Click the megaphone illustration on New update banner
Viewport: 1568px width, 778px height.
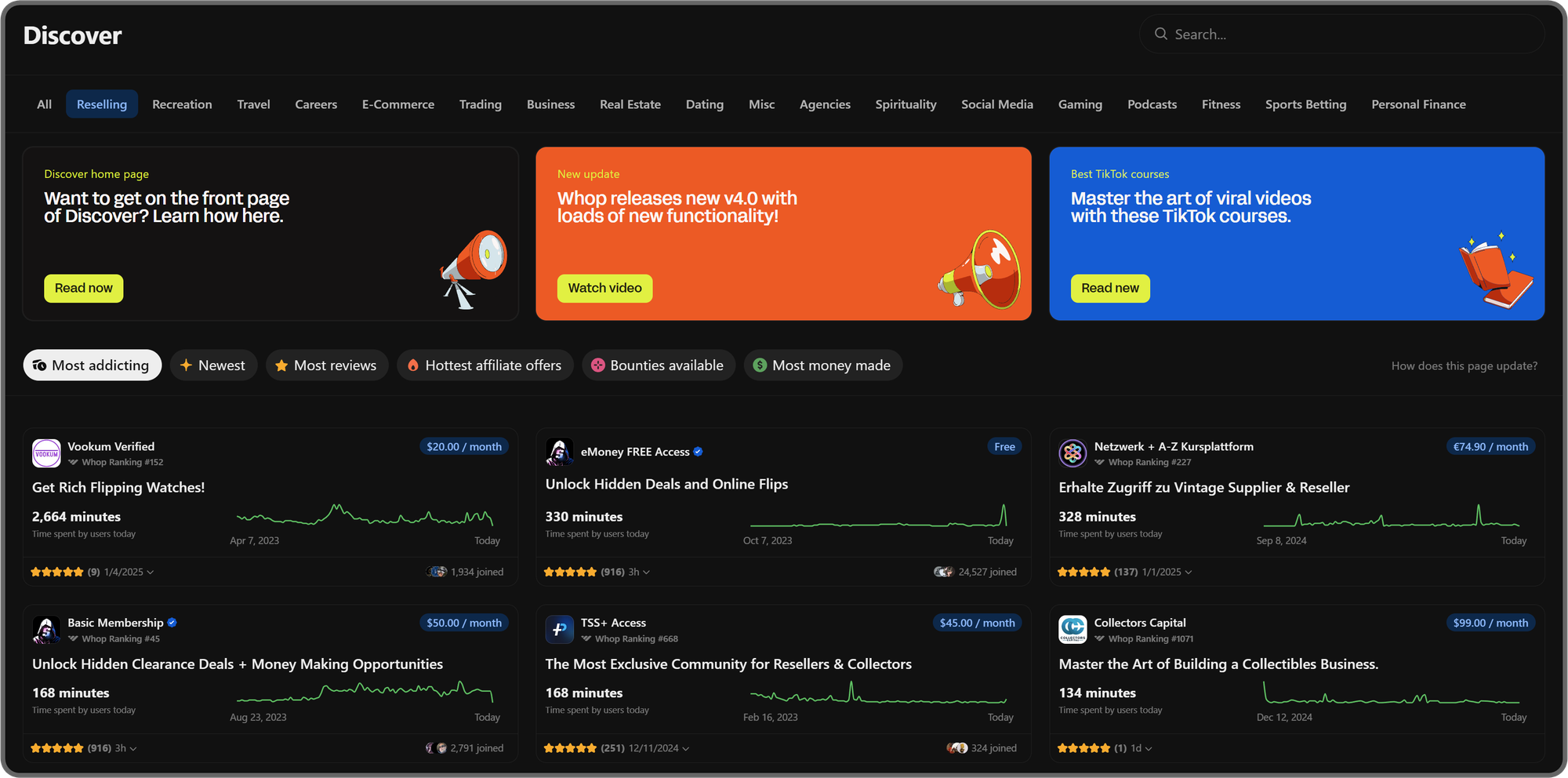coord(980,270)
